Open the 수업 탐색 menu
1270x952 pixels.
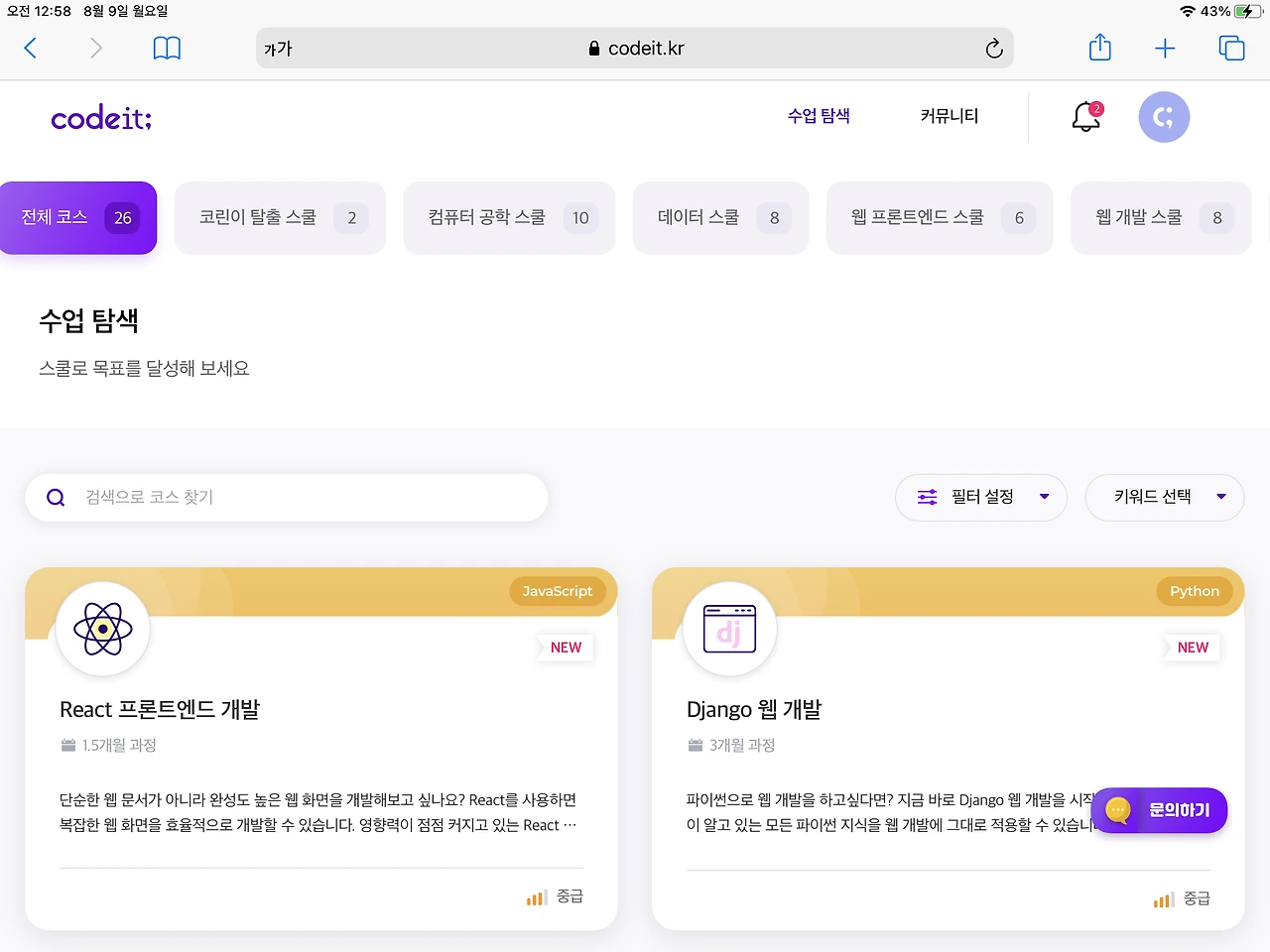coord(819,116)
